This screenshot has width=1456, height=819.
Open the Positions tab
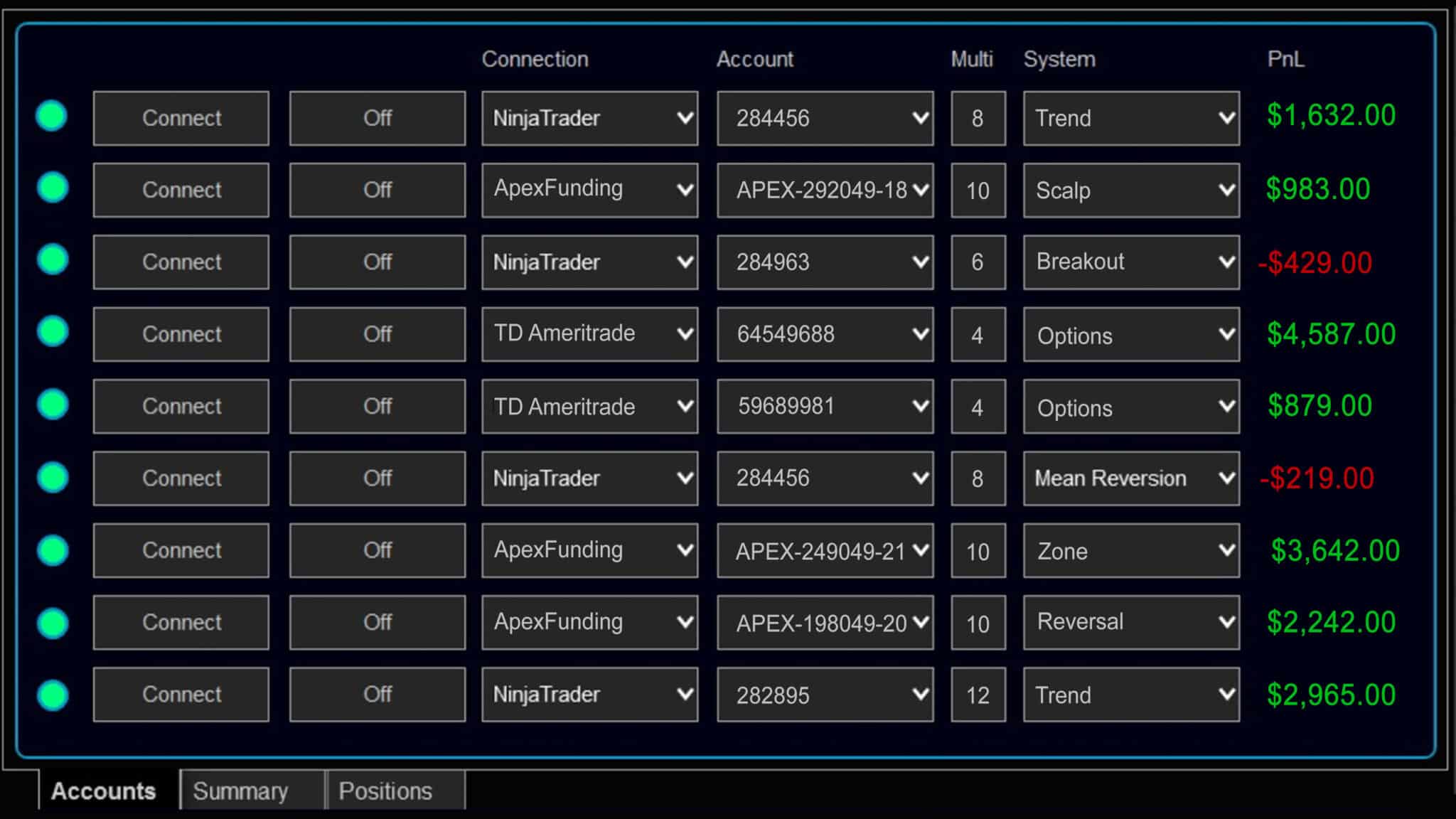(x=385, y=790)
